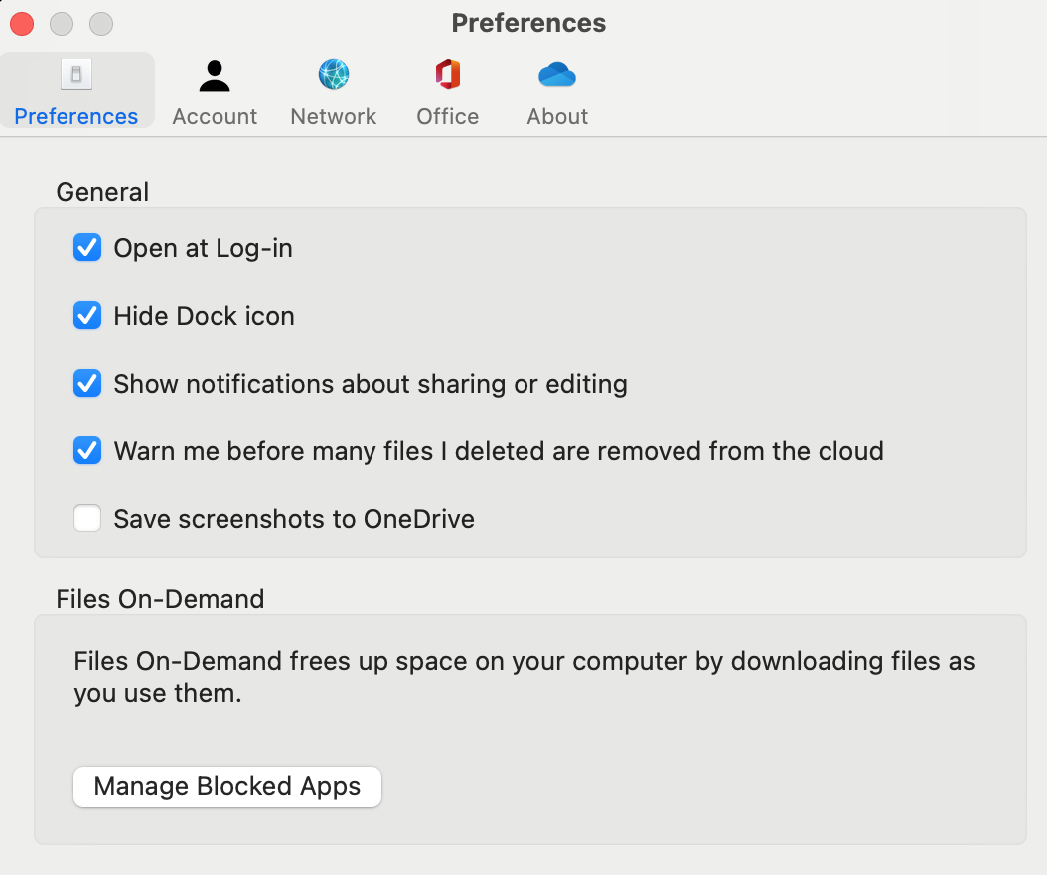The width and height of the screenshot is (1047, 875).
Task: Click the Preferences window title text
Action: tap(528, 23)
